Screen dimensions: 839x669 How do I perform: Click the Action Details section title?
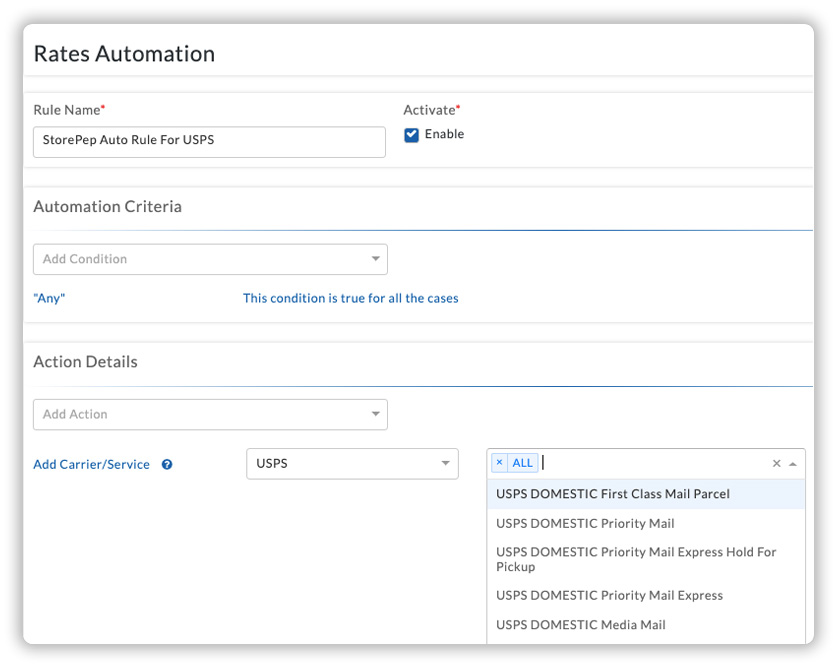point(86,362)
